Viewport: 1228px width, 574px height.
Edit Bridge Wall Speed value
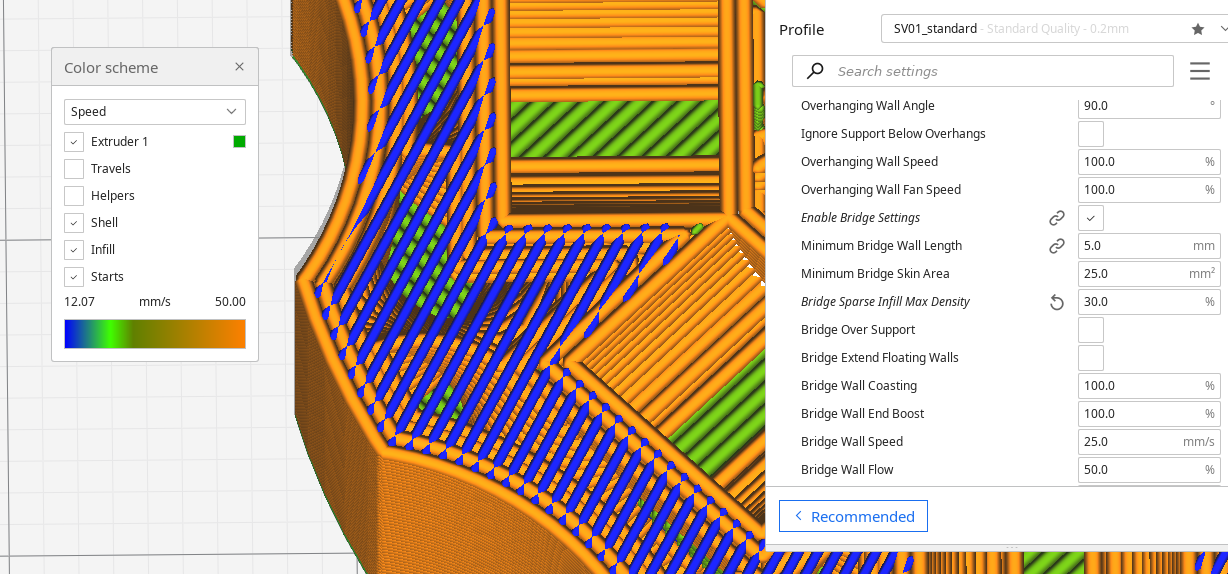click(1149, 442)
